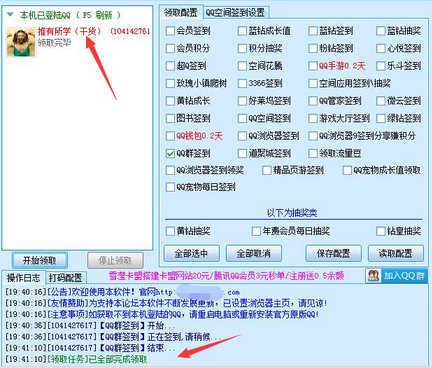Enable the QQ浏览器签到 checkbox
The image size is (432, 368).
tap(242, 136)
